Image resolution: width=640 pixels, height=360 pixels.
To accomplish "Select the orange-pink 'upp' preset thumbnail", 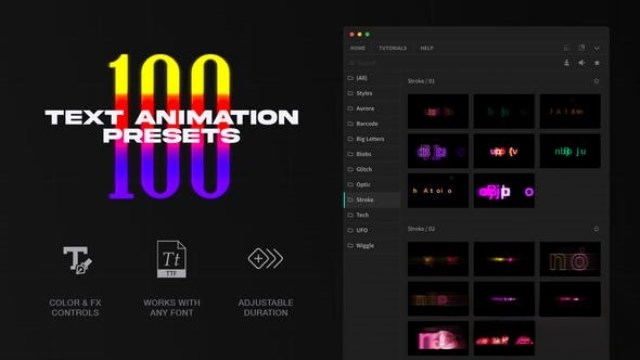I will coord(504,151).
